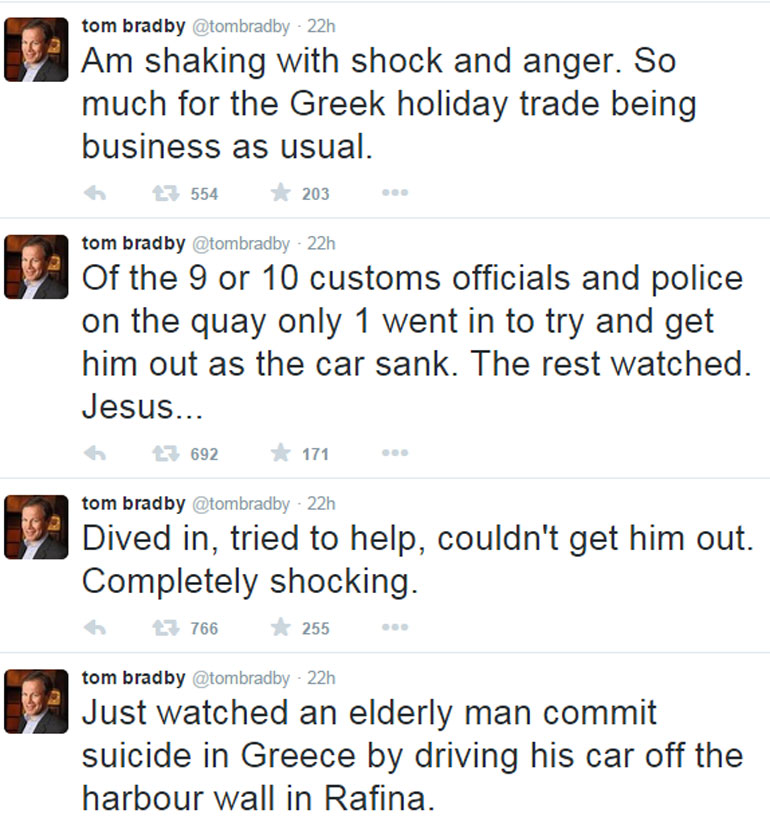Viewport: 770px width, 833px height.
Task: Open more options on Greek holiday tweet
Action: click(x=394, y=194)
